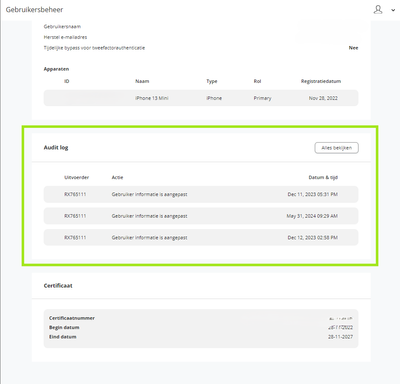Click the Tijdelijke bypass voor tweefactorauthenticatie label
Viewport: 400px width, 384px height.
point(94,48)
